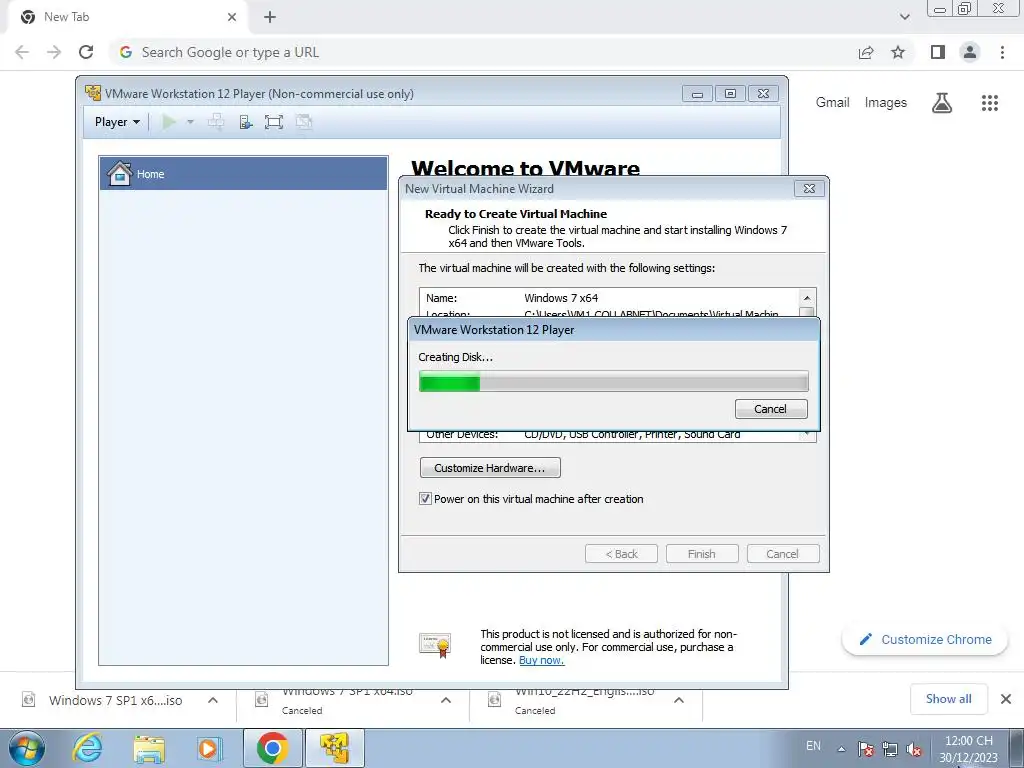Click the share page icon in address bar
This screenshot has height=768, width=1024.
(x=866, y=52)
